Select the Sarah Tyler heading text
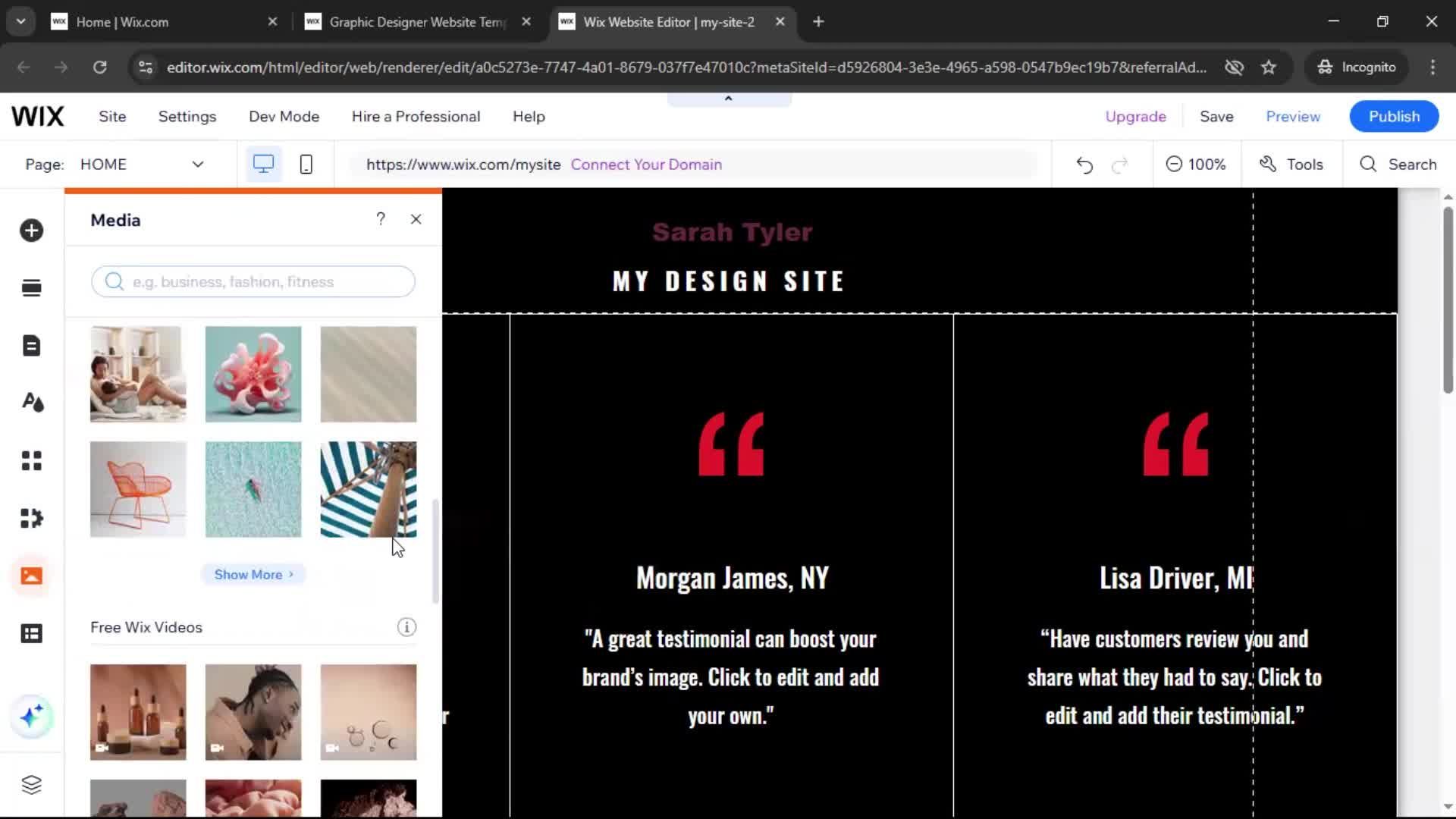Image resolution: width=1456 pixels, height=819 pixels. [x=732, y=232]
